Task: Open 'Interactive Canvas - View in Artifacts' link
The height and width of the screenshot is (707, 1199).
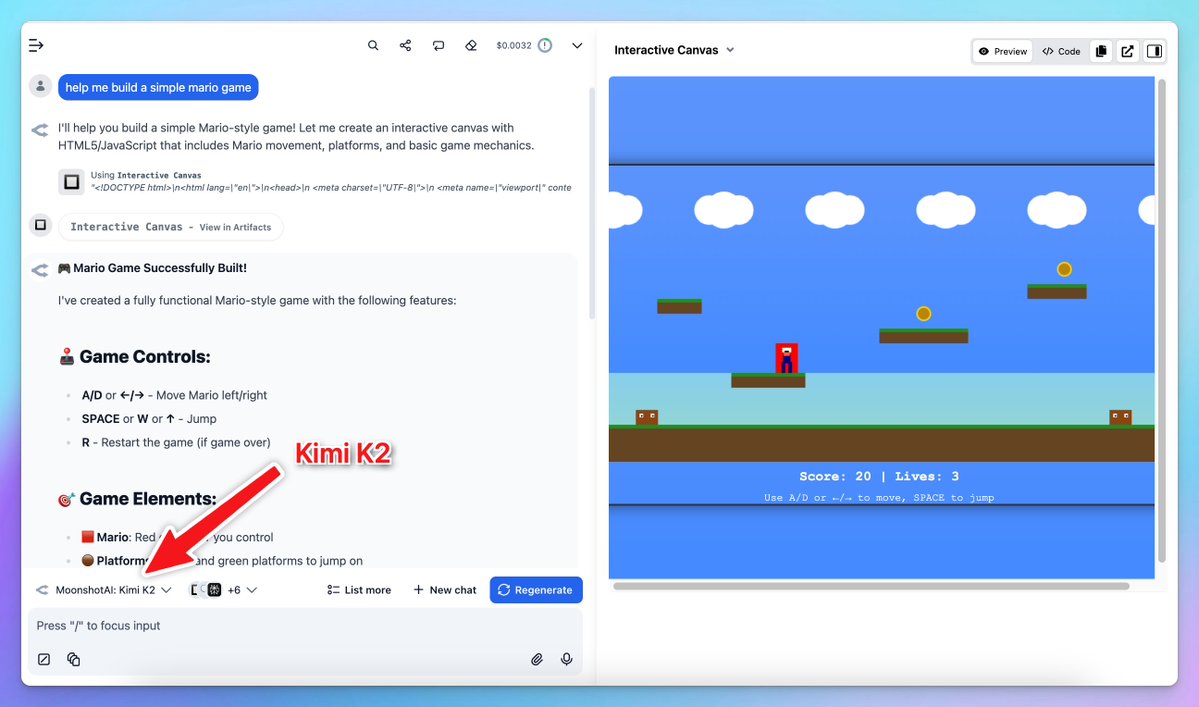Action: tap(171, 227)
